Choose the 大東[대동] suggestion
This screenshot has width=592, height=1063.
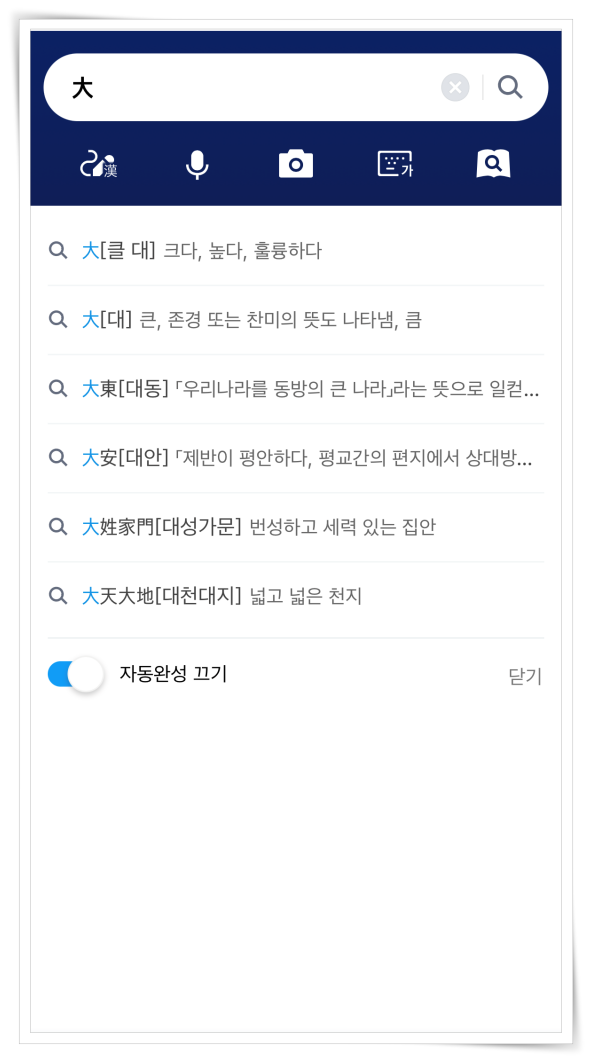[296, 389]
